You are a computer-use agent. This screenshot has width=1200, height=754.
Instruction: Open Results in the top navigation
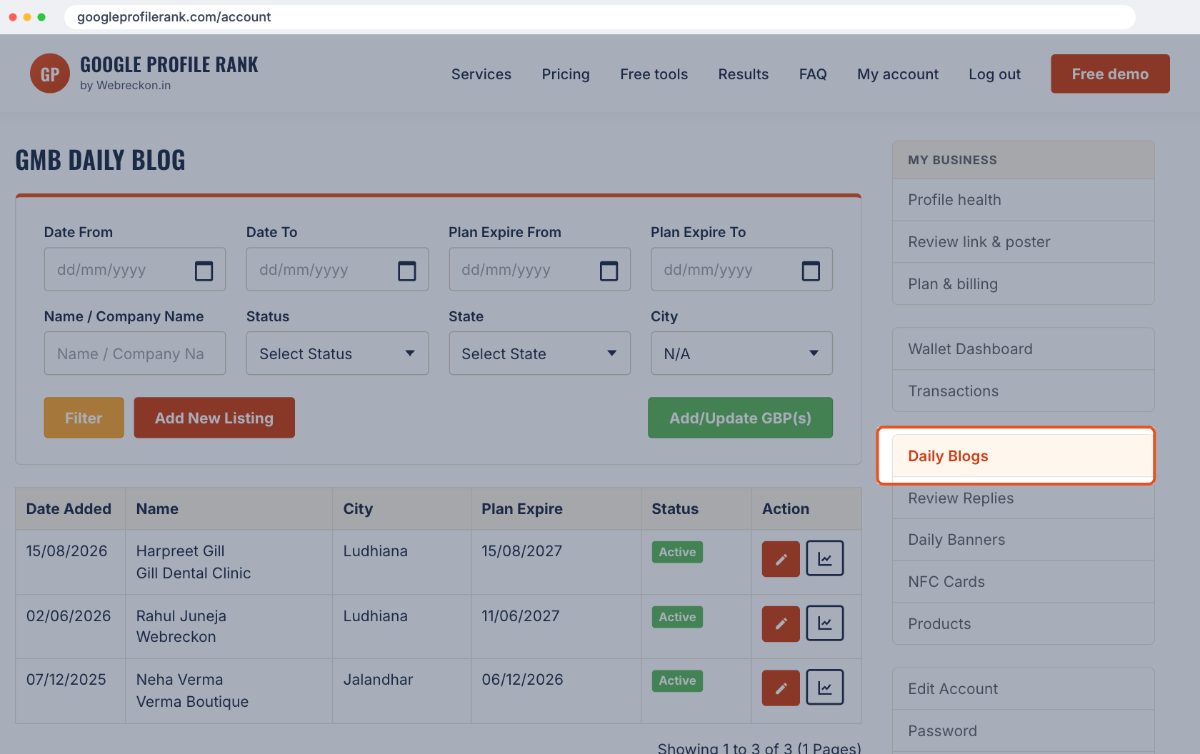point(743,74)
